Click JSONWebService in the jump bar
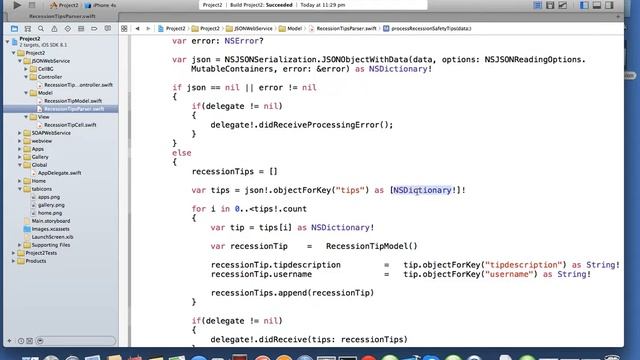The height and width of the screenshot is (360, 640). click(x=249, y=29)
